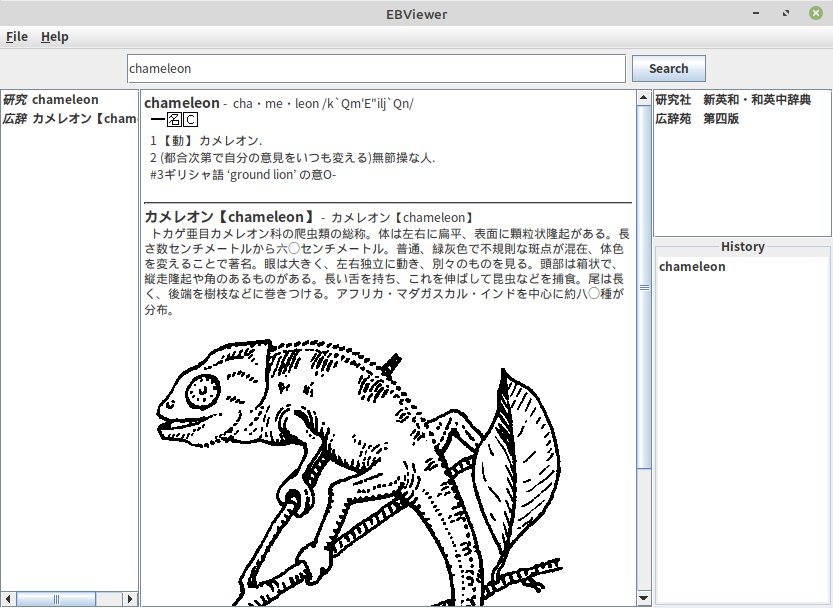Select the 広辞苑 第四版 dictionary

click(697, 119)
